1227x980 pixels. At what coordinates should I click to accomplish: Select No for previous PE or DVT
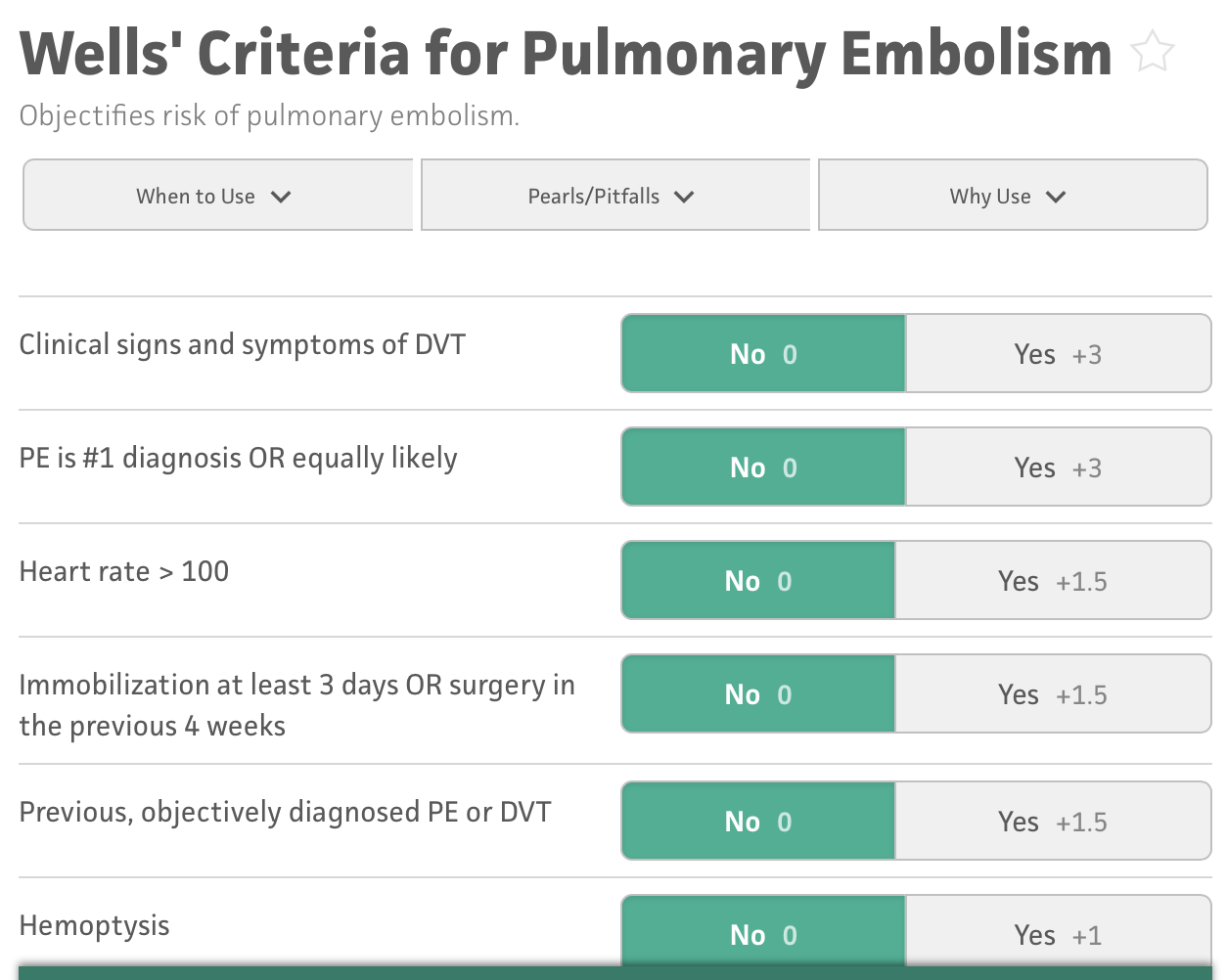point(758,822)
